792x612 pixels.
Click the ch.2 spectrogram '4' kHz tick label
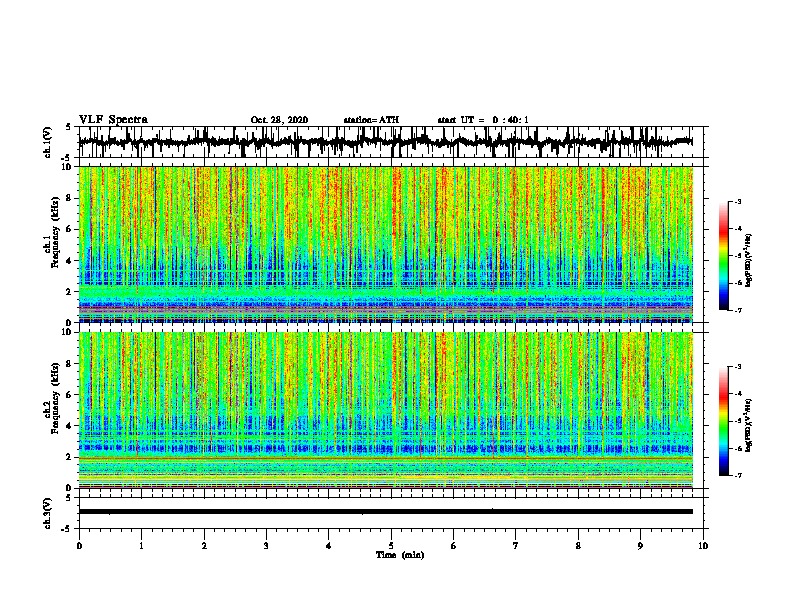69,426
